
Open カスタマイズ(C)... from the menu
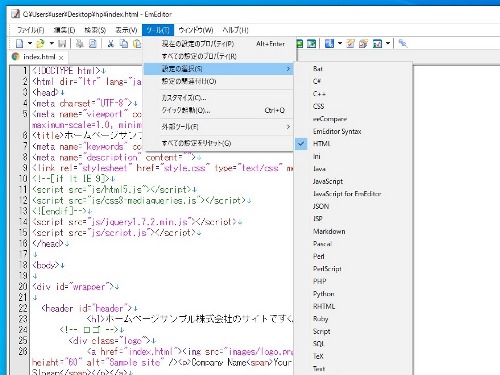218,98
